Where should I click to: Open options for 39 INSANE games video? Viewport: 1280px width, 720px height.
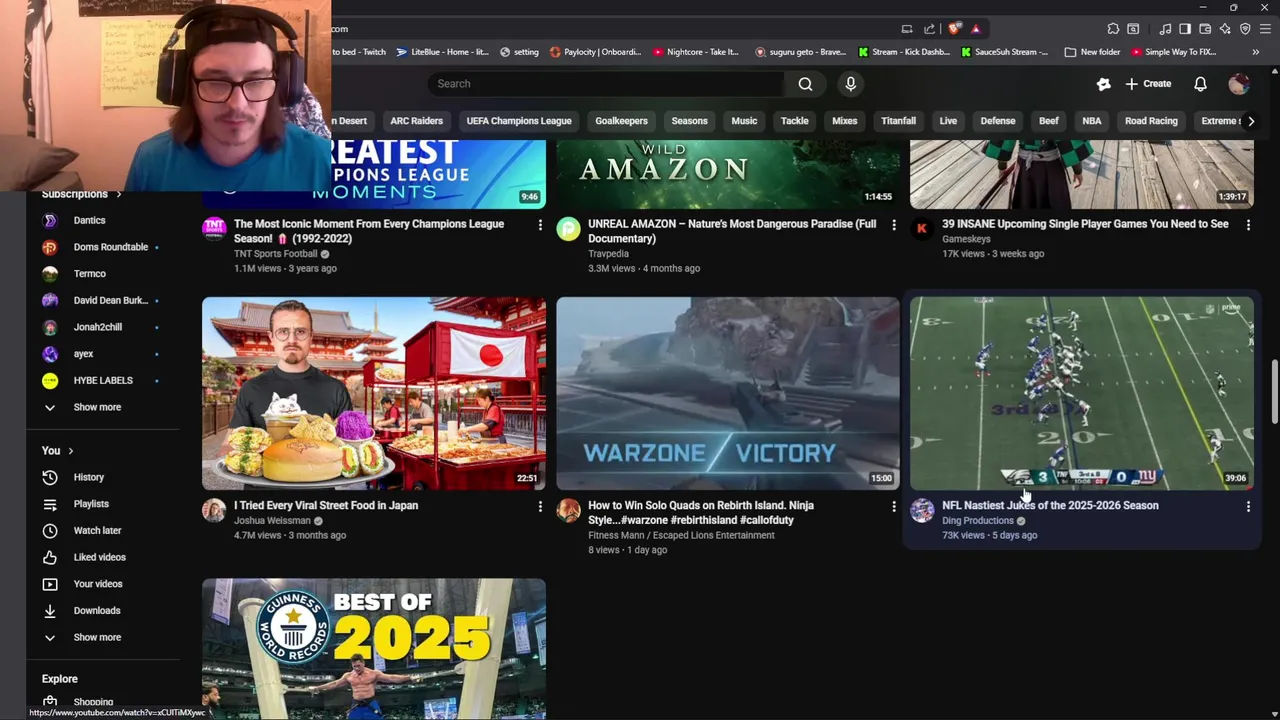tap(1248, 225)
